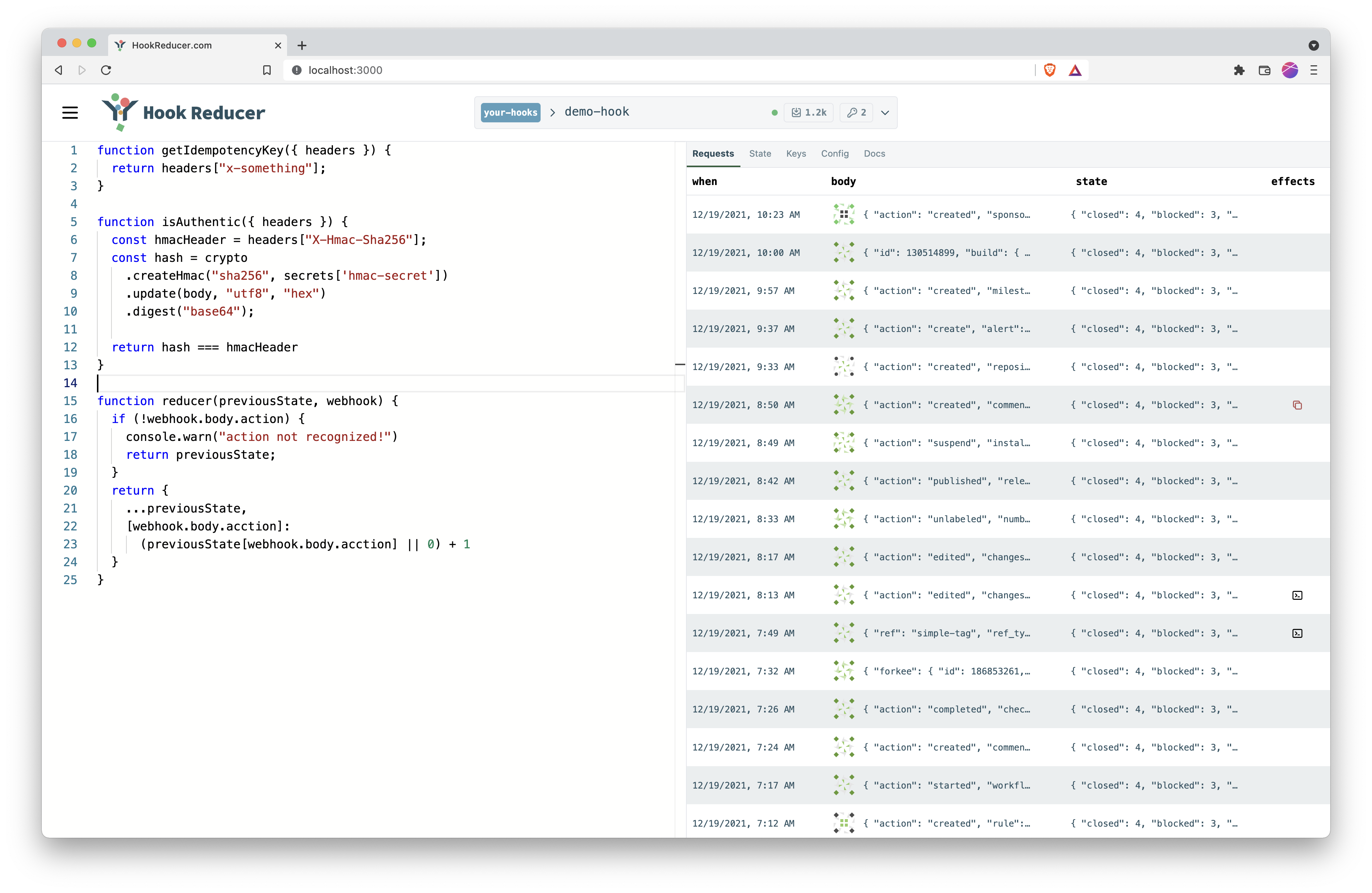The width and height of the screenshot is (1372, 893).
Task: Click identicon in 9:33 AM request row
Action: click(x=843, y=367)
